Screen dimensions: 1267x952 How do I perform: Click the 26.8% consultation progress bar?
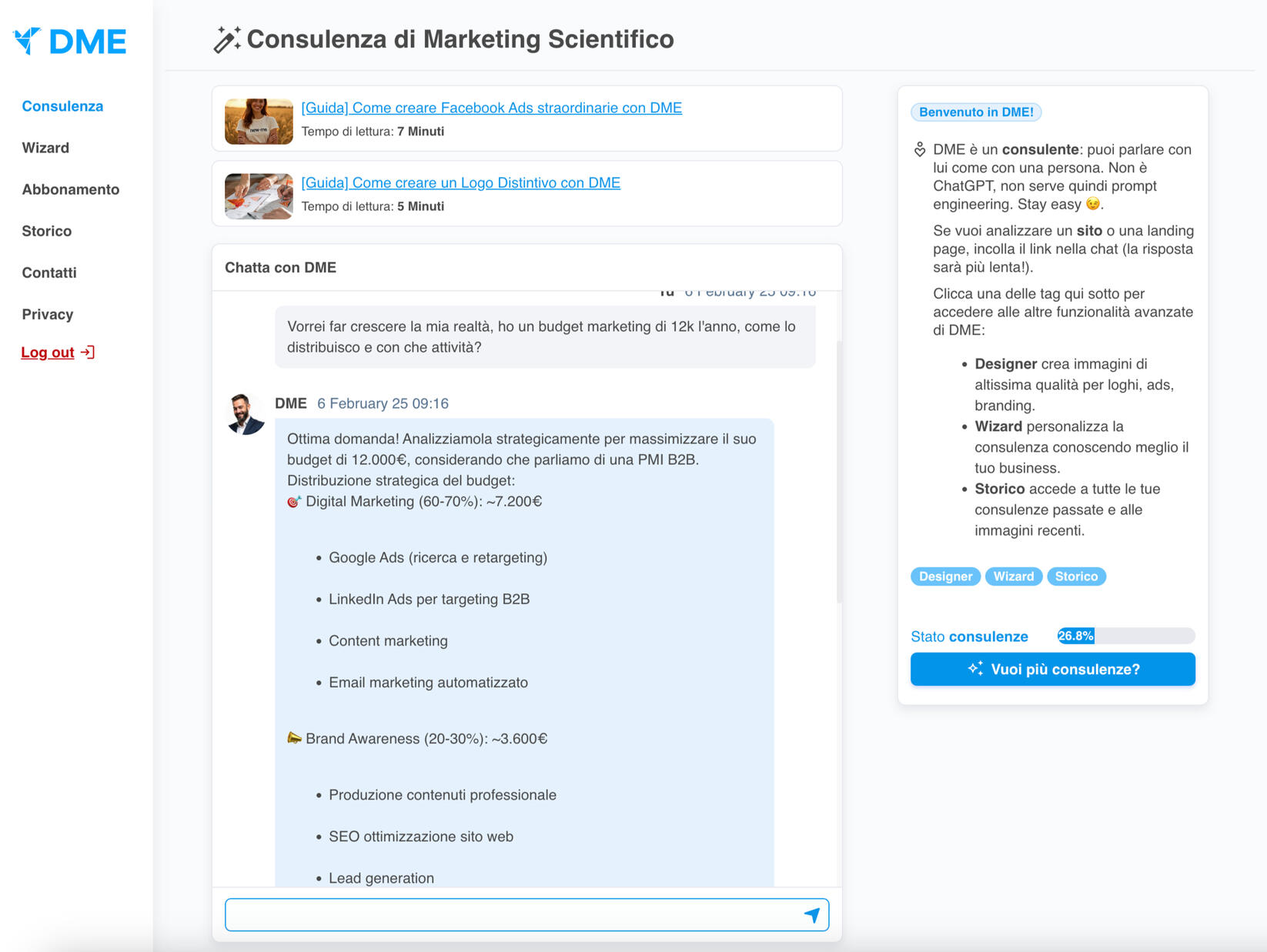(x=1125, y=636)
